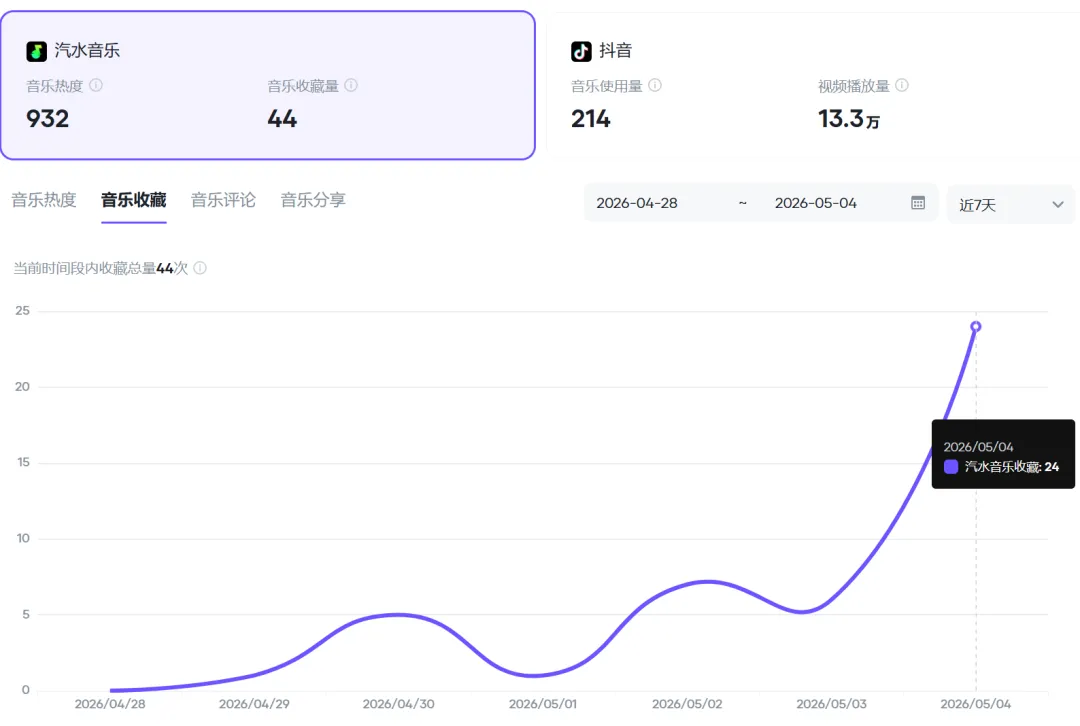Image resolution: width=1080 pixels, height=726 pixels.
Task: Click the 932 music heat value
Action: click(x=48, y=119)
